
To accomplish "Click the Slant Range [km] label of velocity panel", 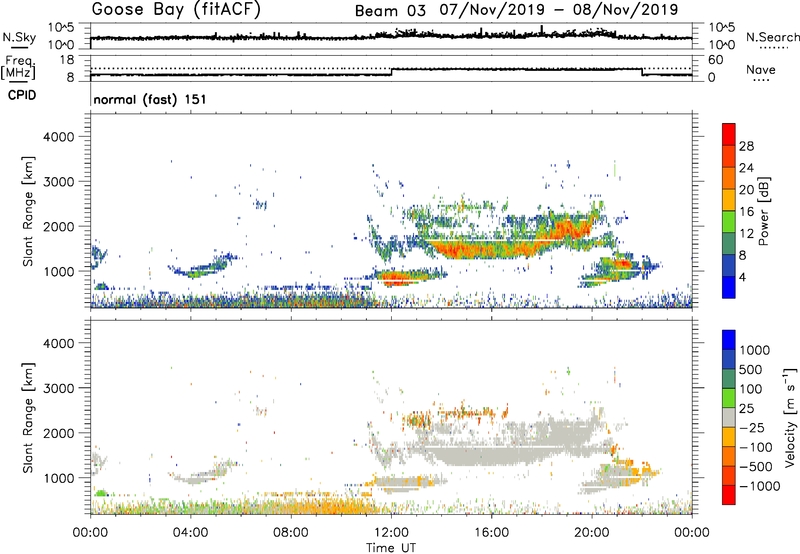I will point(27,418).
